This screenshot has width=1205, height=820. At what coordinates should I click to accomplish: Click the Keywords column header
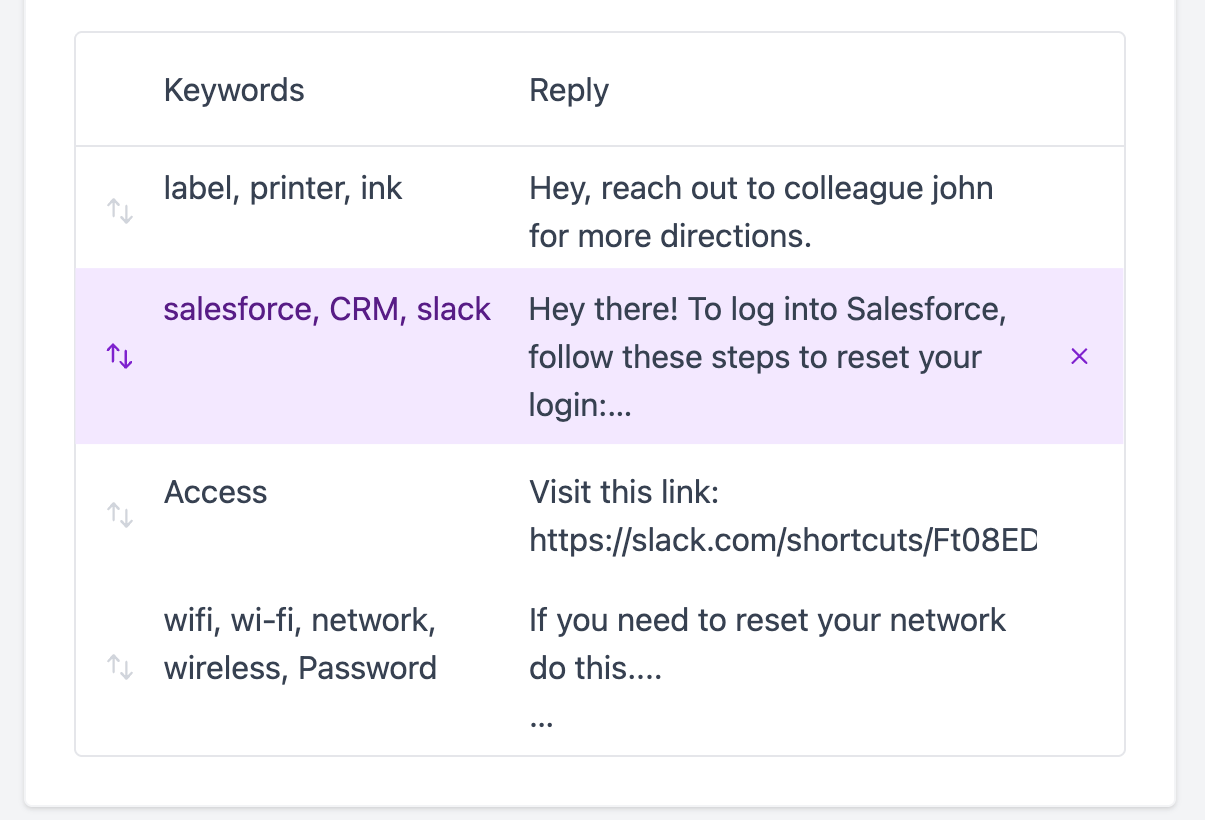coord(234,90)
